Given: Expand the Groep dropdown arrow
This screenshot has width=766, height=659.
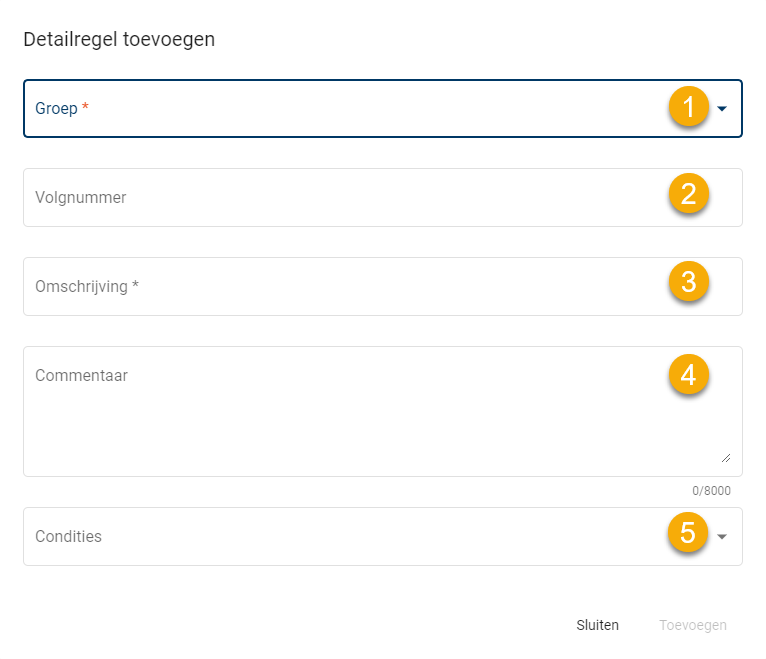Looking at the screenshot, I should (722, 108).
